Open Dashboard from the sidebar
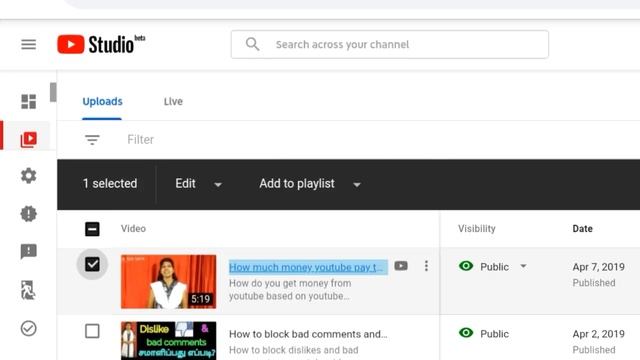 coord(29,102)
